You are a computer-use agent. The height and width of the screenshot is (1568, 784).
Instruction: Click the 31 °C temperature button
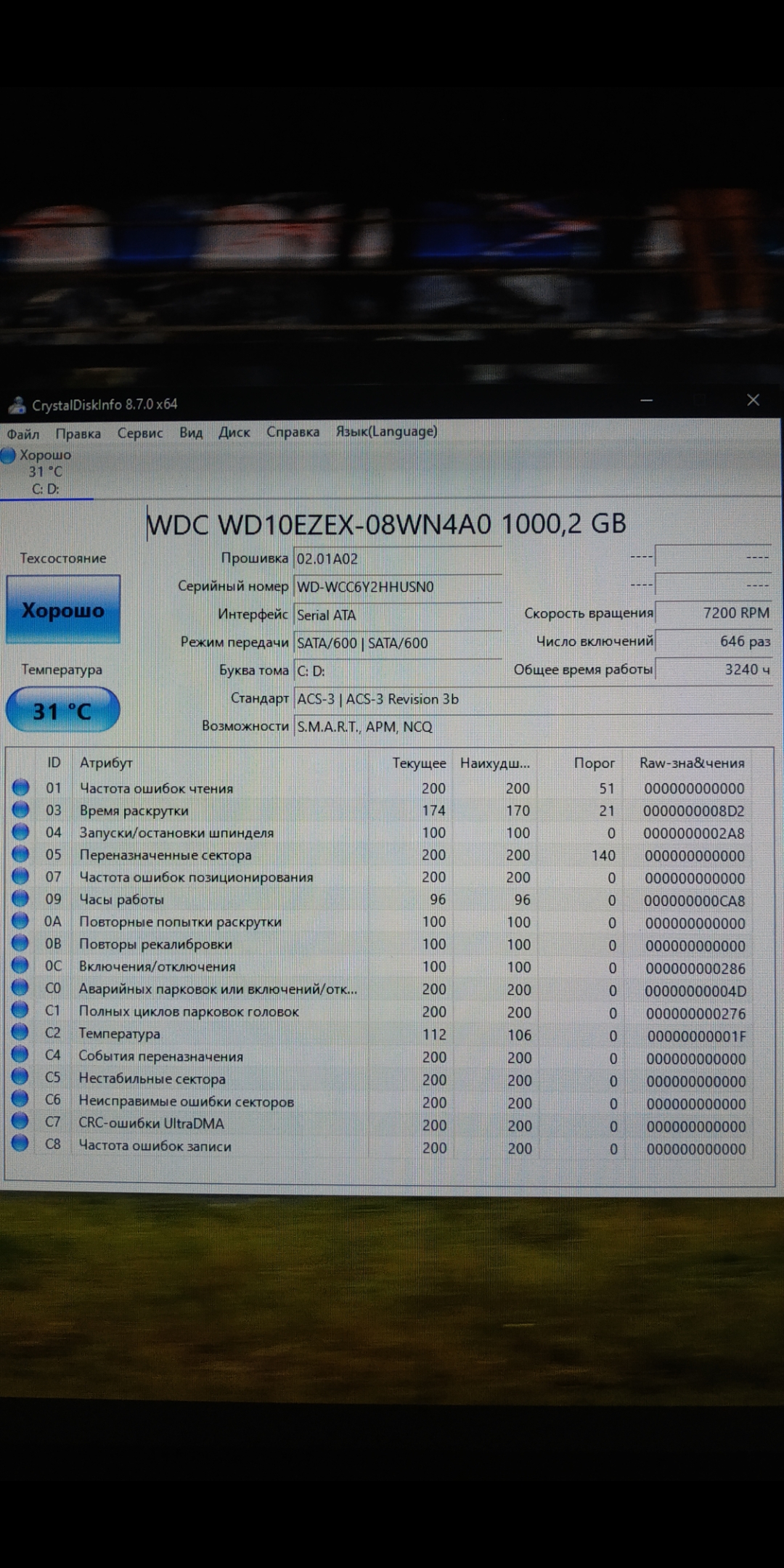coord(62,710)
